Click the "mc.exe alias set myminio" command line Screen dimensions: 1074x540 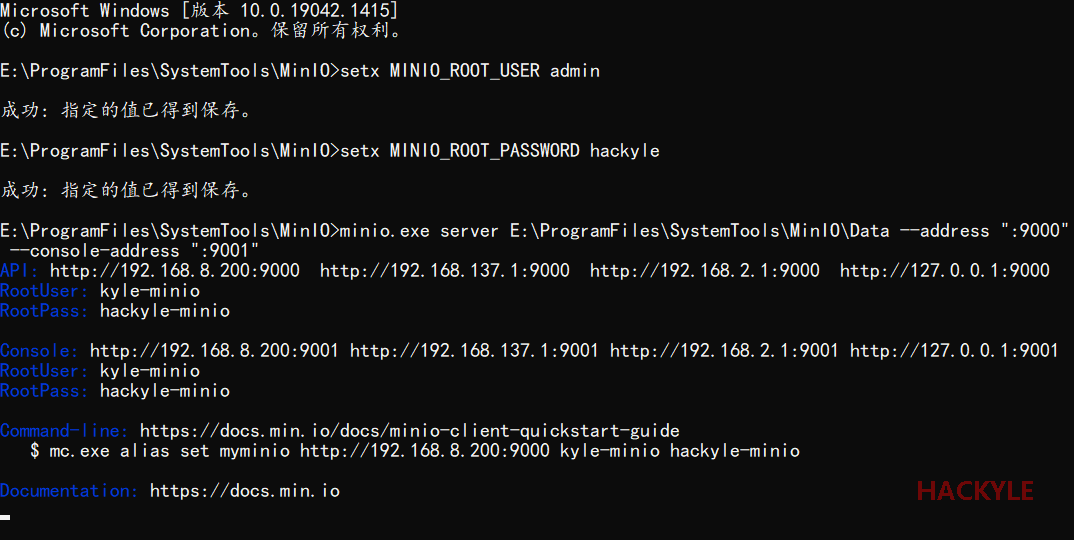pyautogui.click(x=424, y=451)
